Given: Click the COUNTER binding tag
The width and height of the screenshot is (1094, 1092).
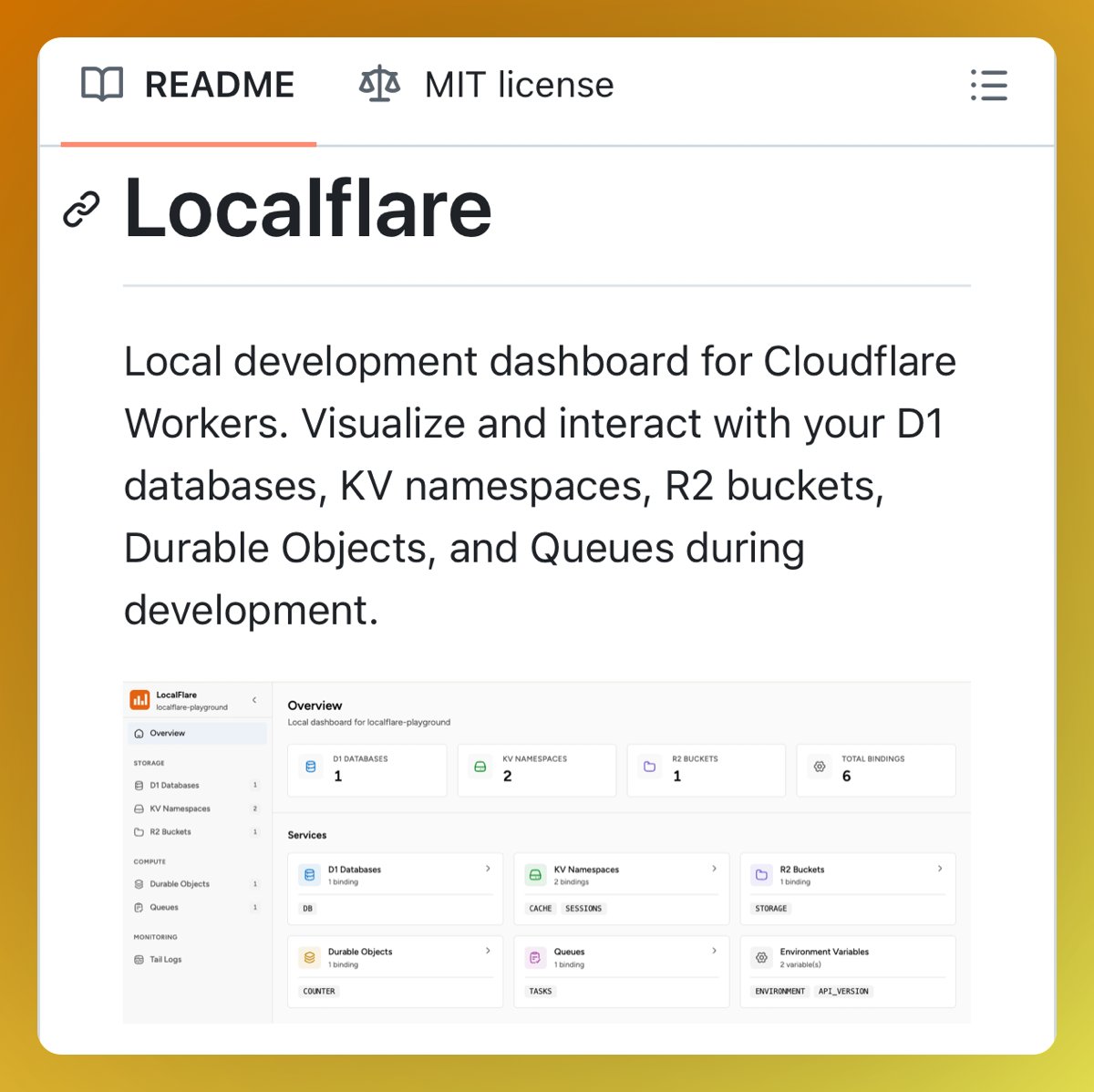Looking at the screenshot, I should (319, 991).
